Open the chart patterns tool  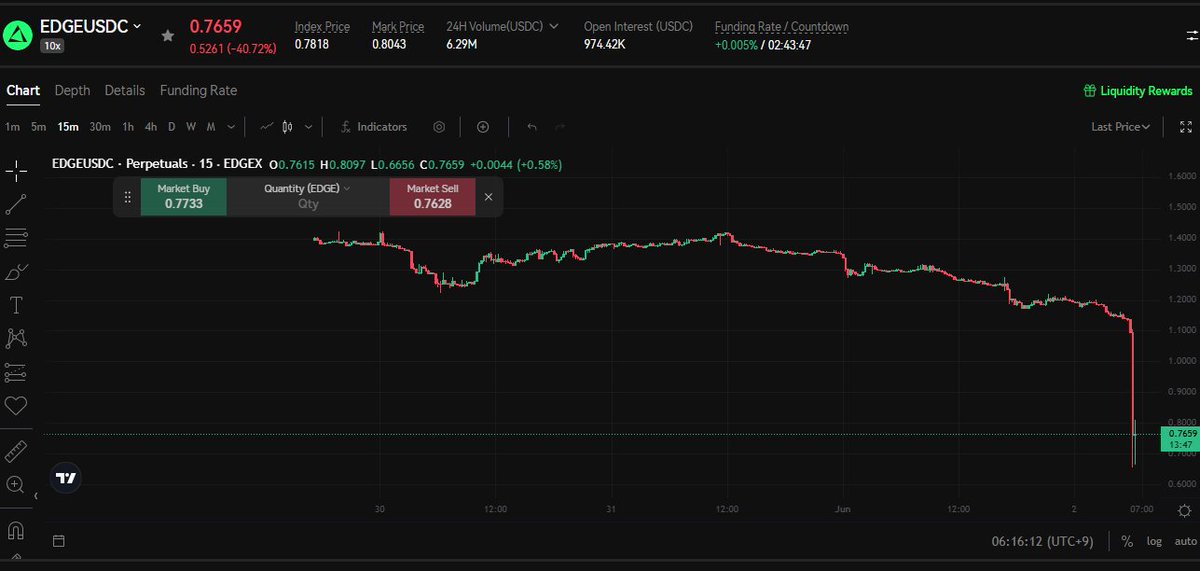coord(16,338)
